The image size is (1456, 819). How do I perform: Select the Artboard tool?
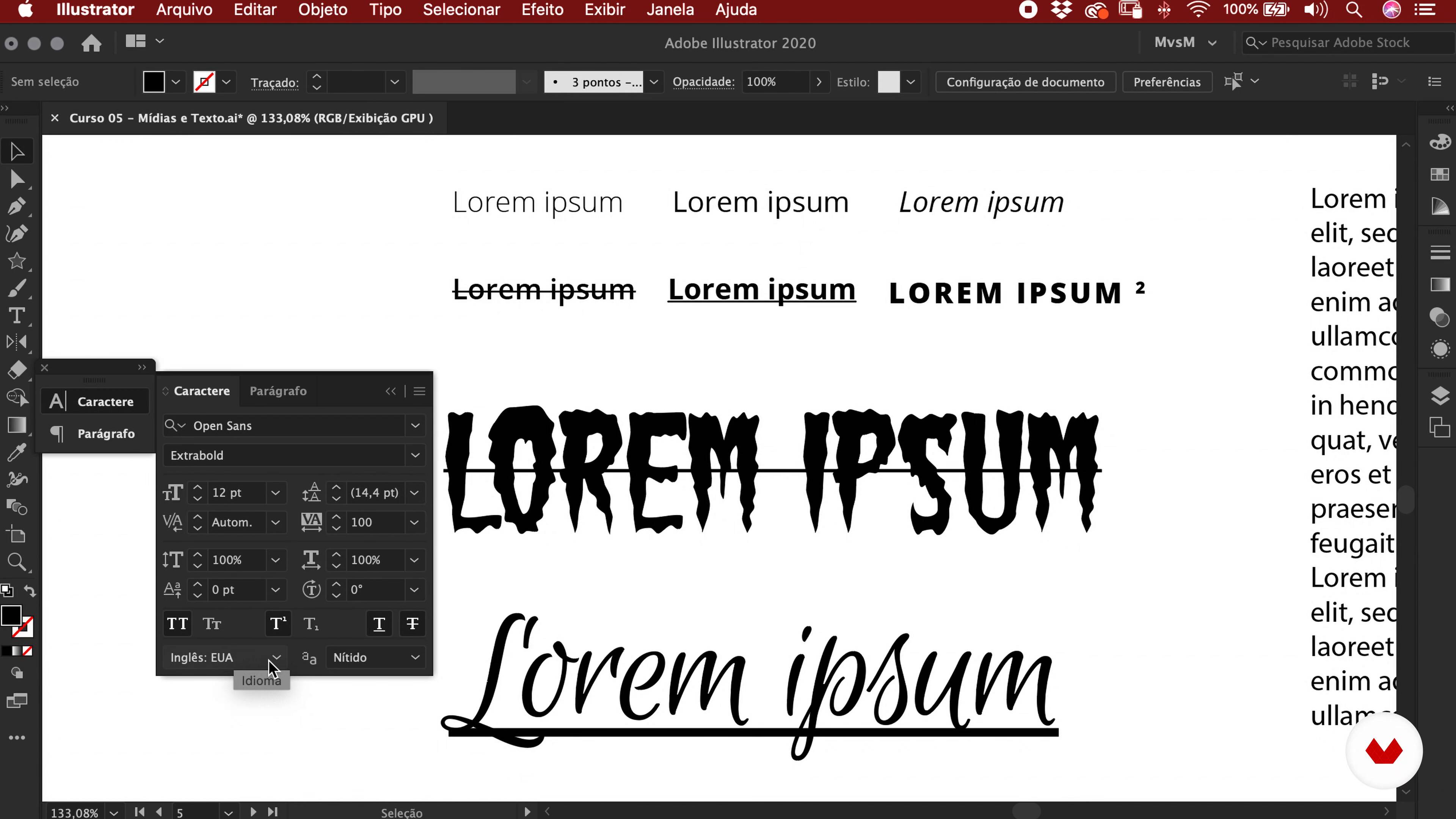click(x=17, y=534)
